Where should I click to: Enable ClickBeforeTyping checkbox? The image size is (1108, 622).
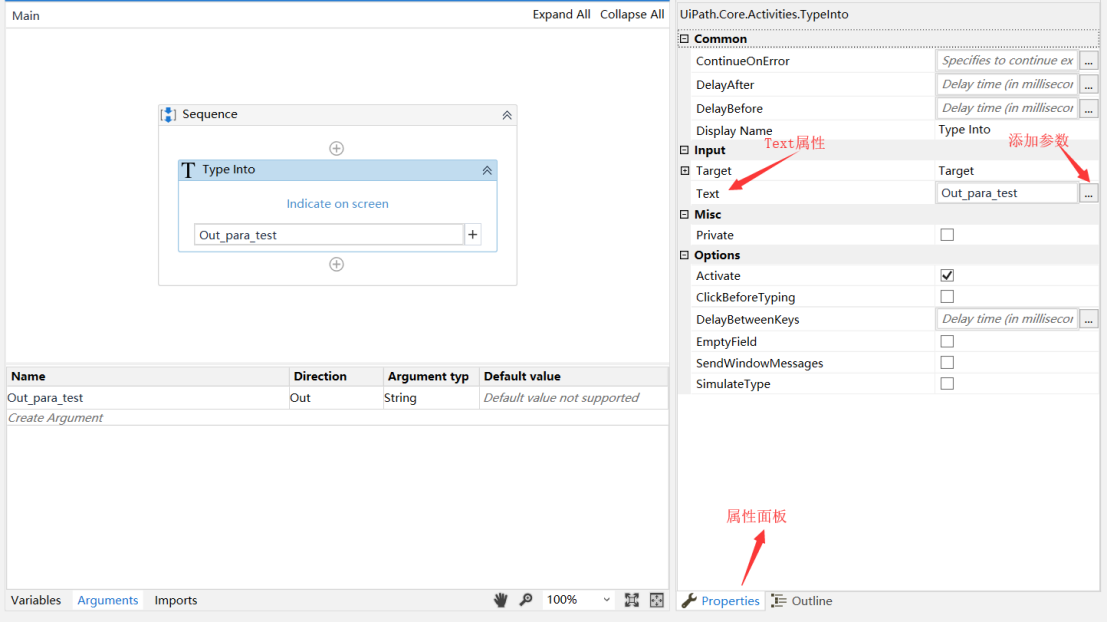947,297
